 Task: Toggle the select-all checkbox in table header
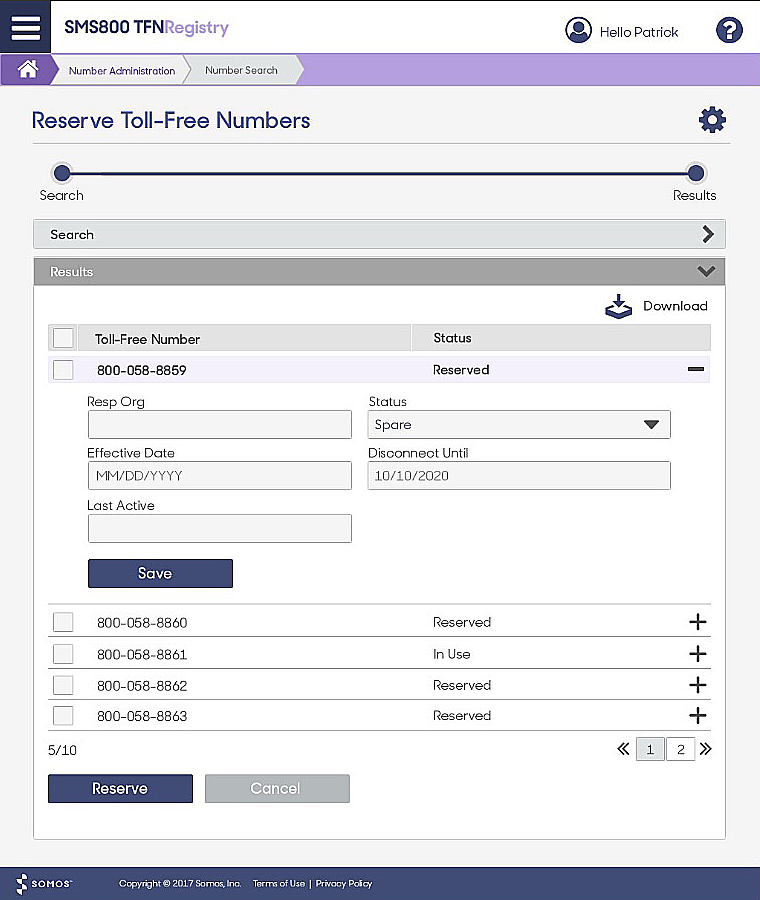click(x=63, y=338)
